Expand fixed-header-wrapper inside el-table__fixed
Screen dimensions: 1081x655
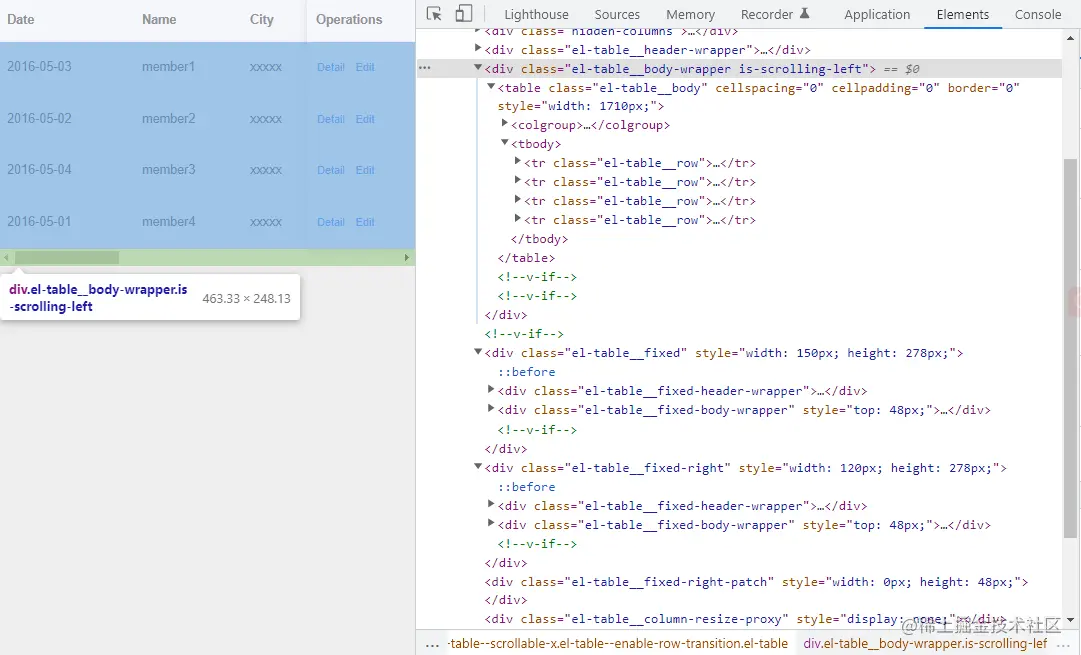pyautogui.click(x=491, y=390)
